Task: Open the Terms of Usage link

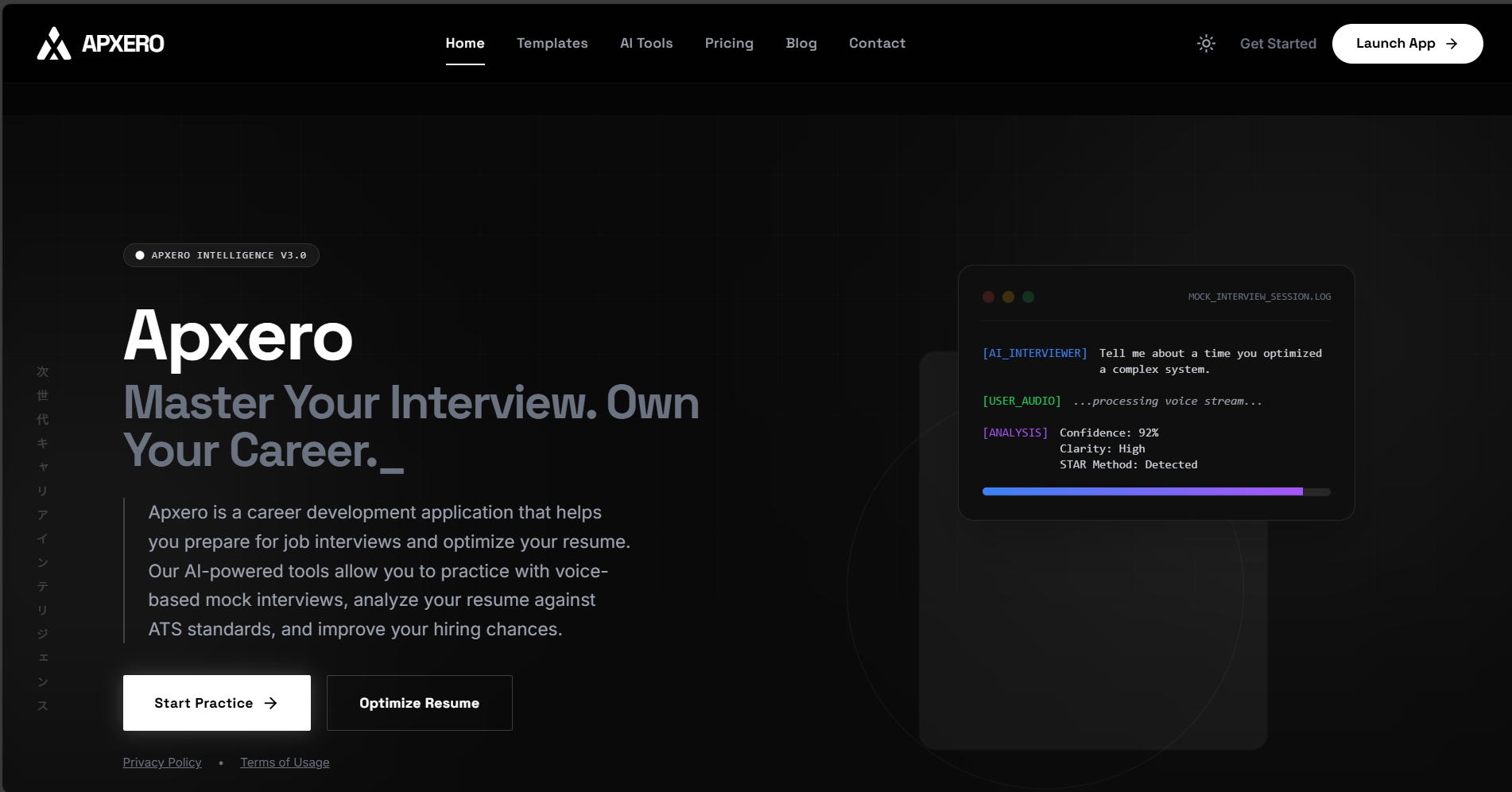Action: [x=285, y=763]
